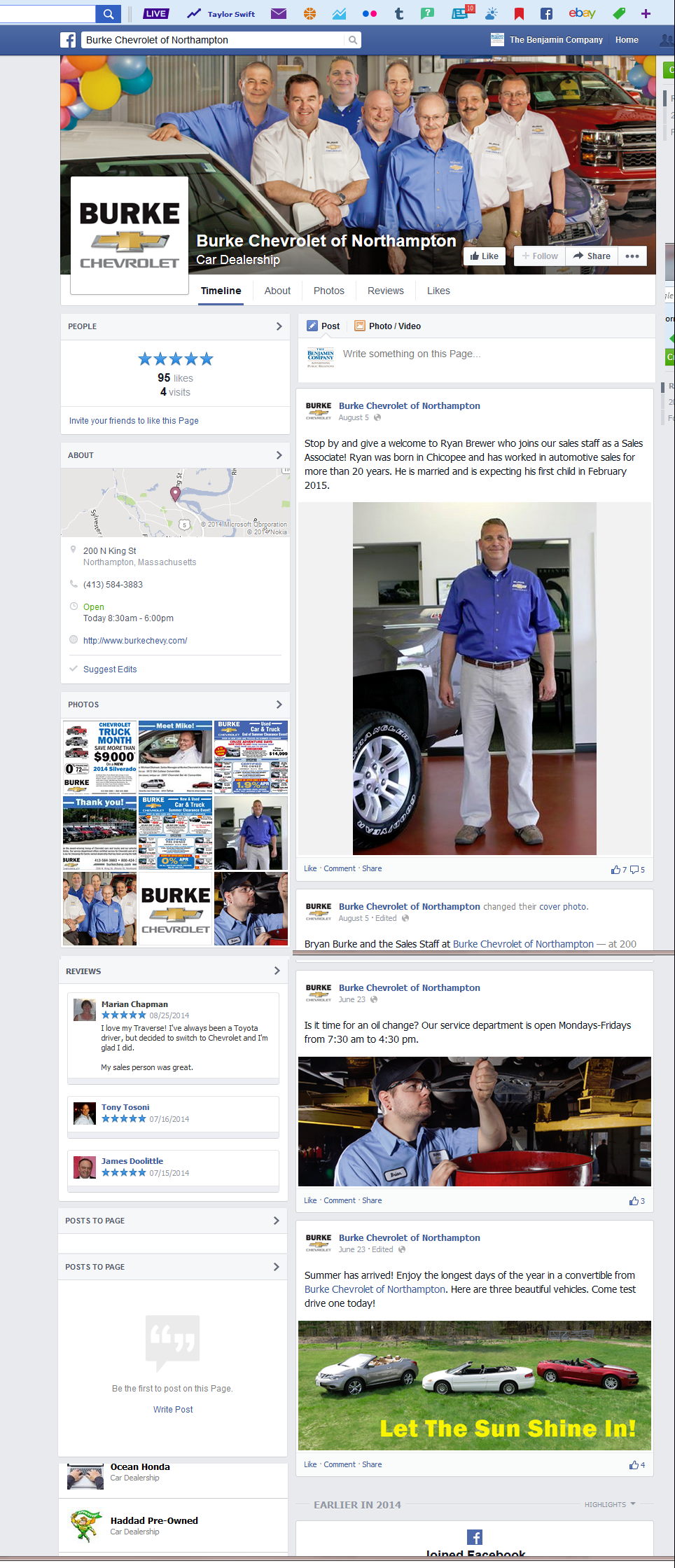Open the weather toolbar icon
Screen dimensions: 675x1568
491,13
